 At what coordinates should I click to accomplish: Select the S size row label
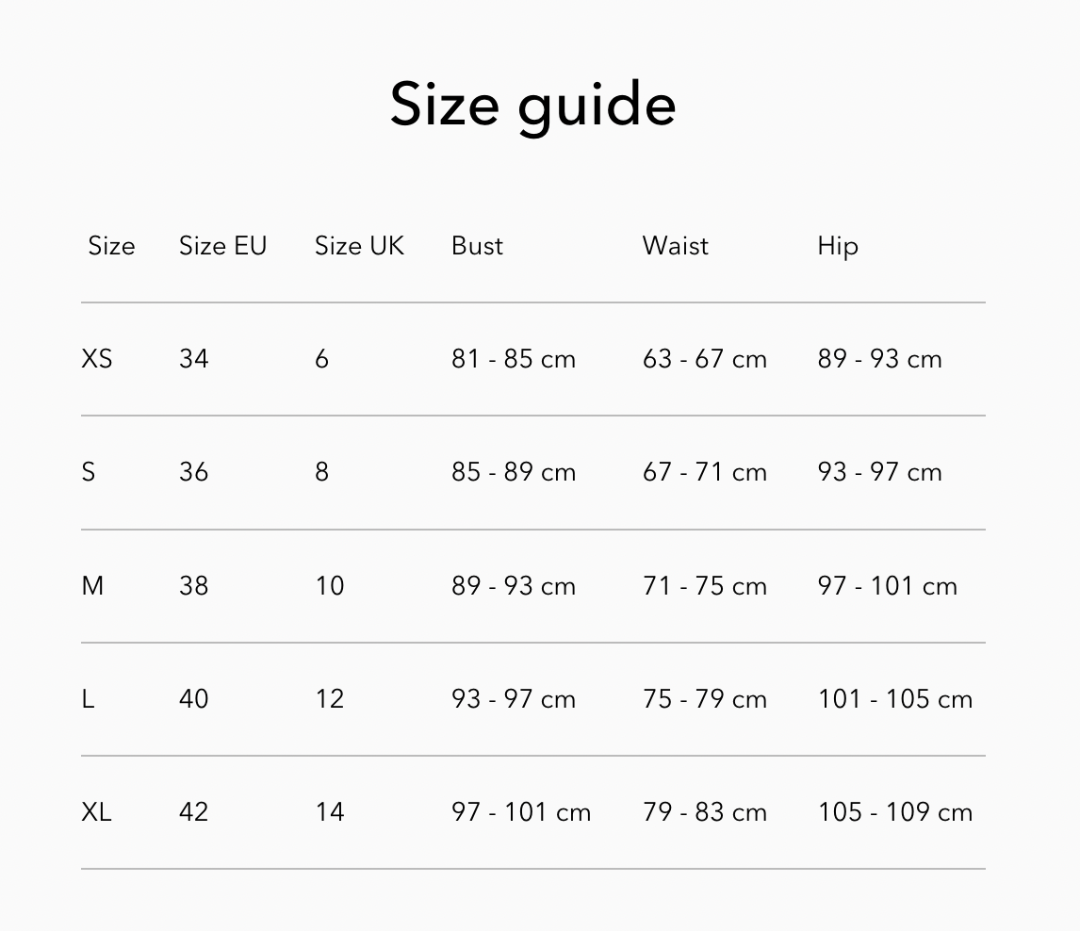tap(88, 472)
